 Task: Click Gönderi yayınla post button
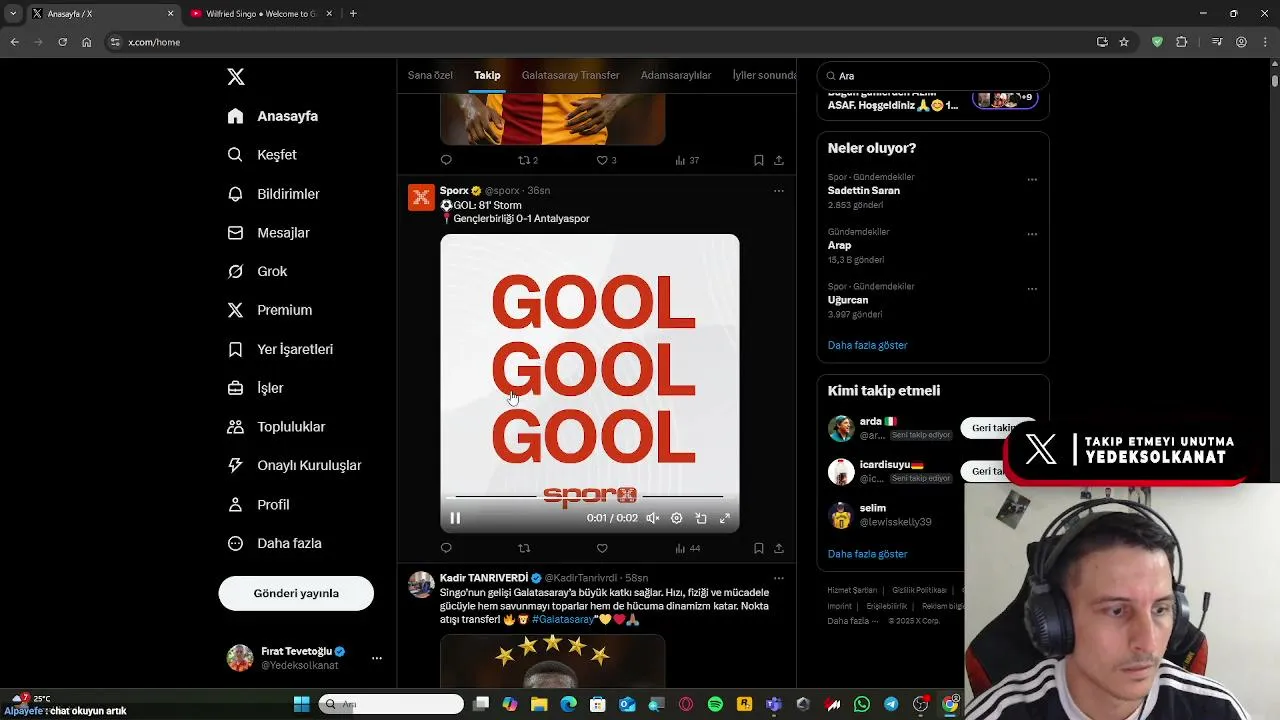coord(296,593)
